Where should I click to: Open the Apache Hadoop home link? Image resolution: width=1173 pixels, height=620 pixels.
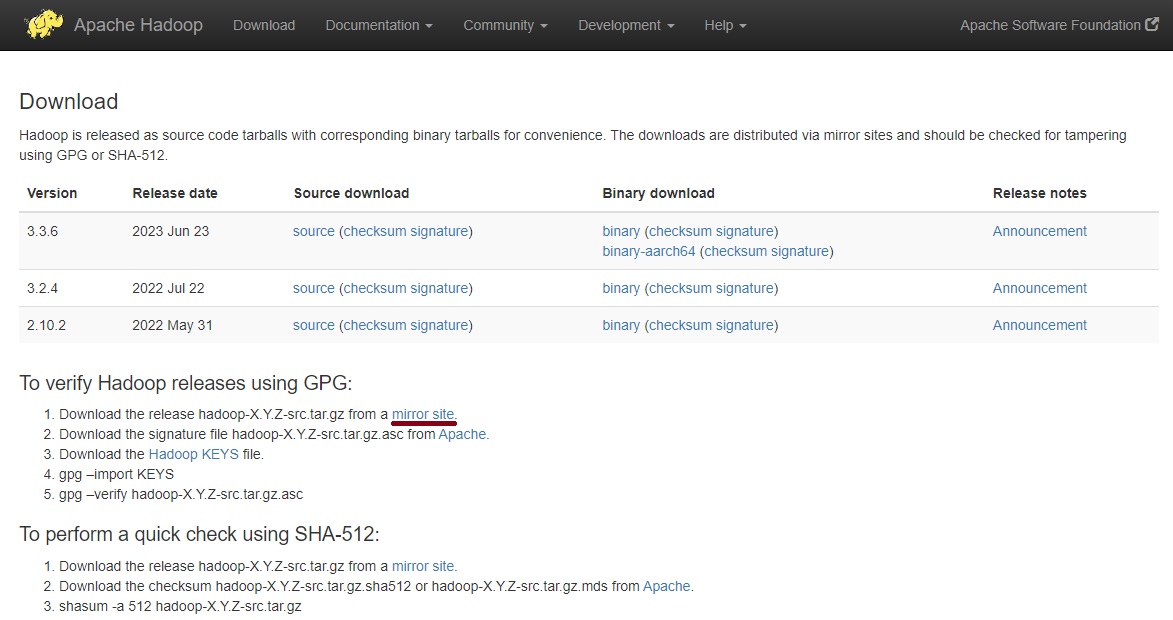tap(138, 25)
